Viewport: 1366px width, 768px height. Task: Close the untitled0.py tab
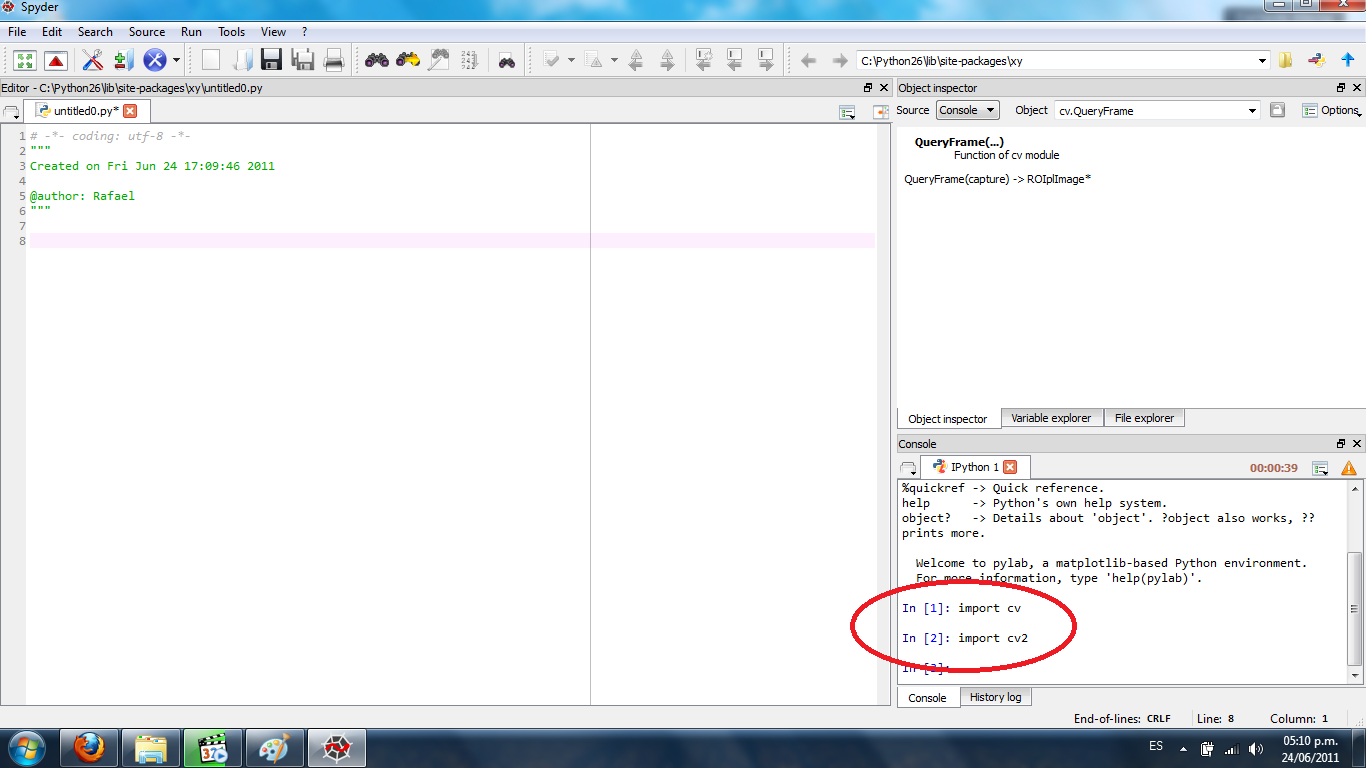pyautogui.click(x=130, y=111)
